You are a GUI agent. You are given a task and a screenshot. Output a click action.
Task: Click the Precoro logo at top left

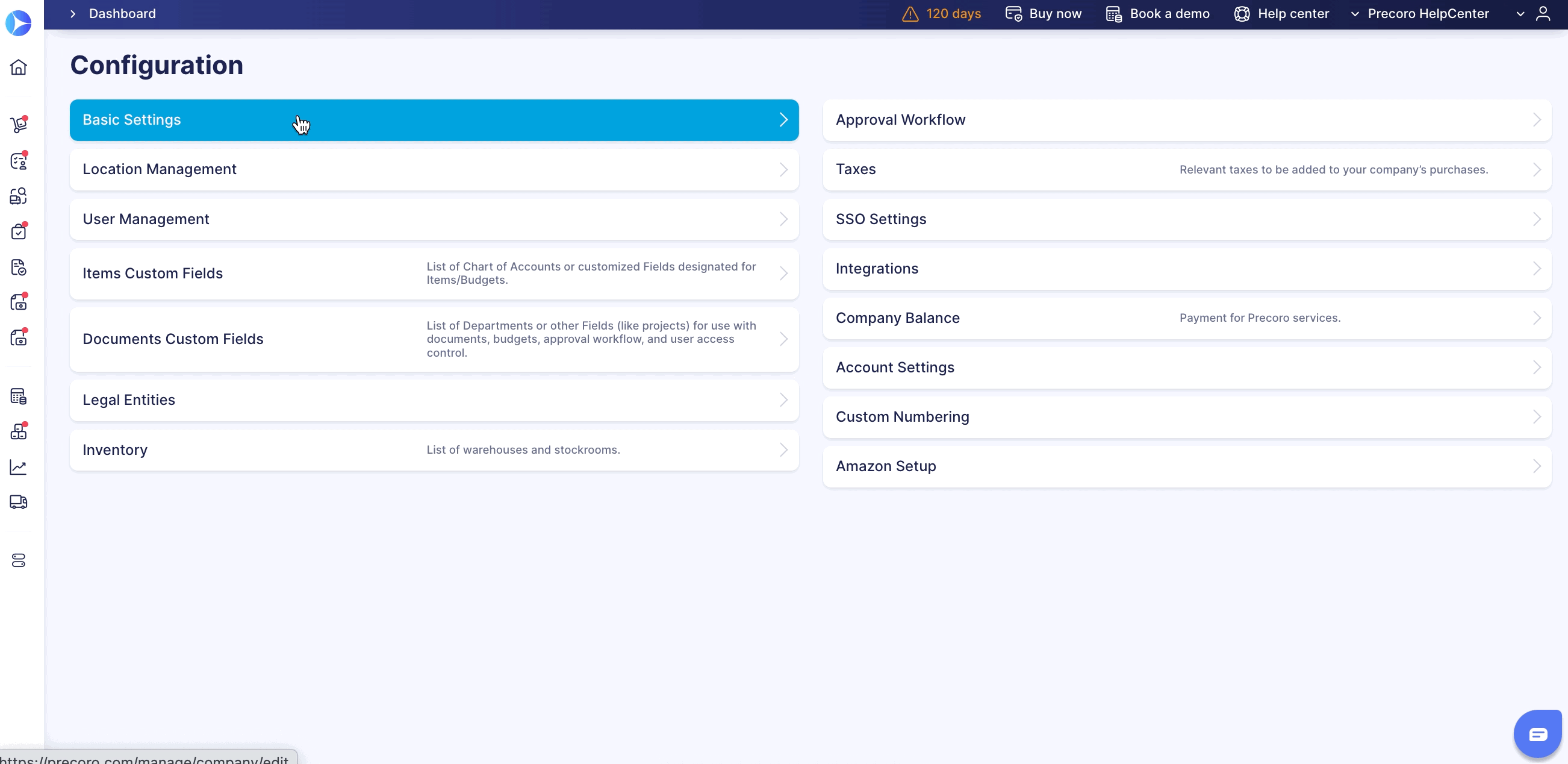click(x=18, y=23)
